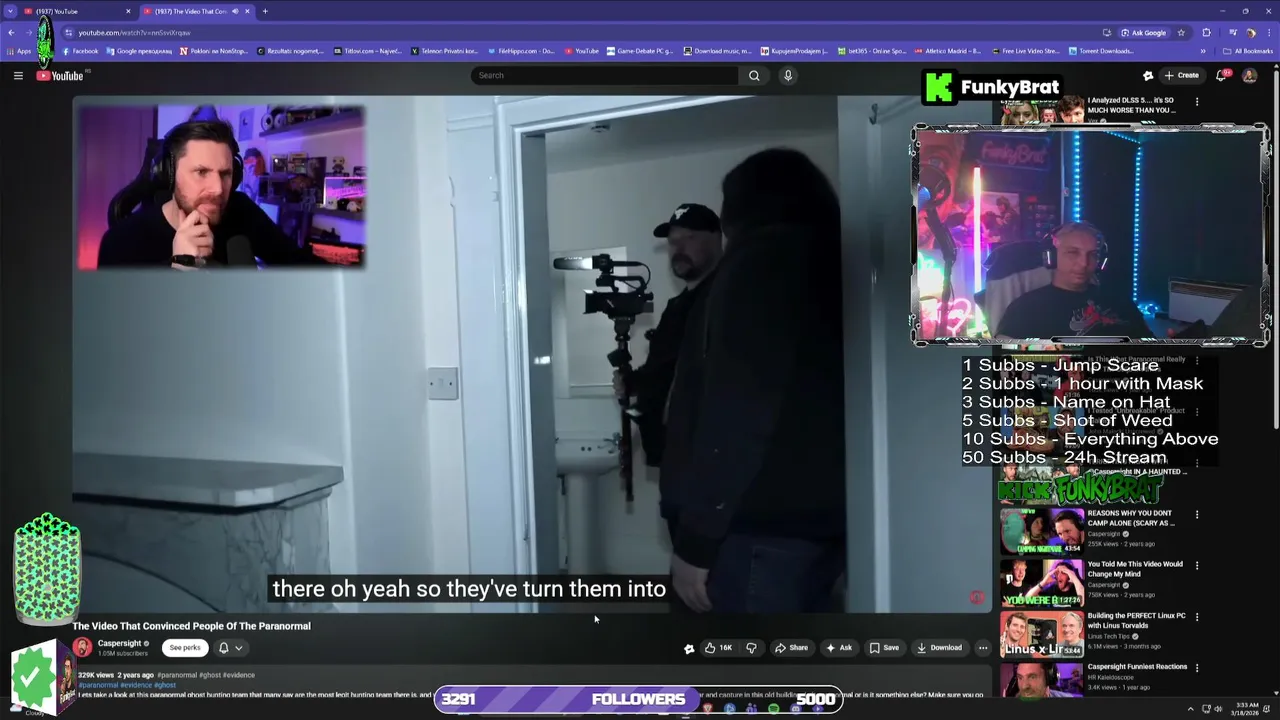Open options for 'You Told Me This Video'
Viewport: 1280px width, 720px height.
coord(1197,566)
